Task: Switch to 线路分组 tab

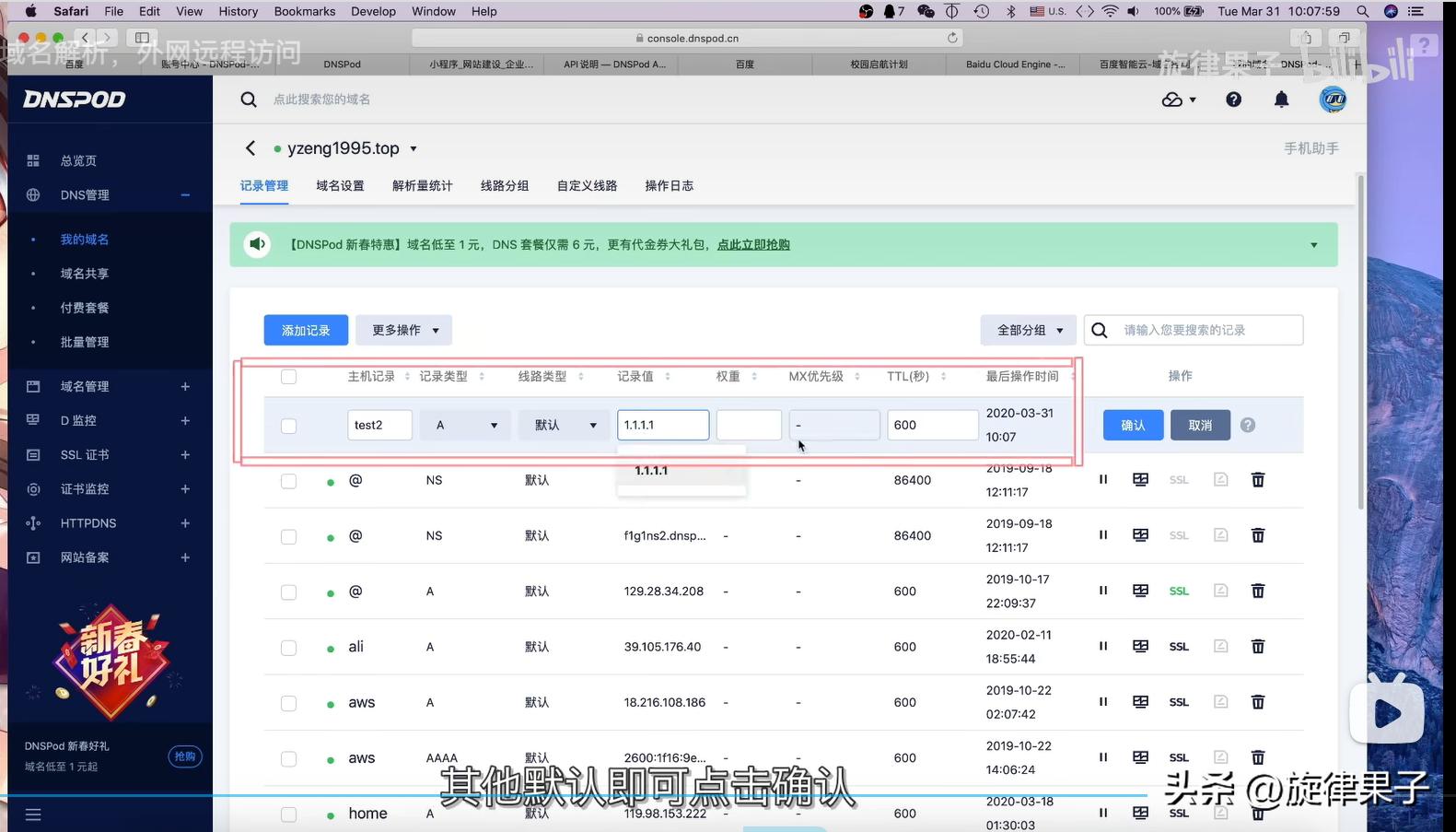Action: (504, 185)
